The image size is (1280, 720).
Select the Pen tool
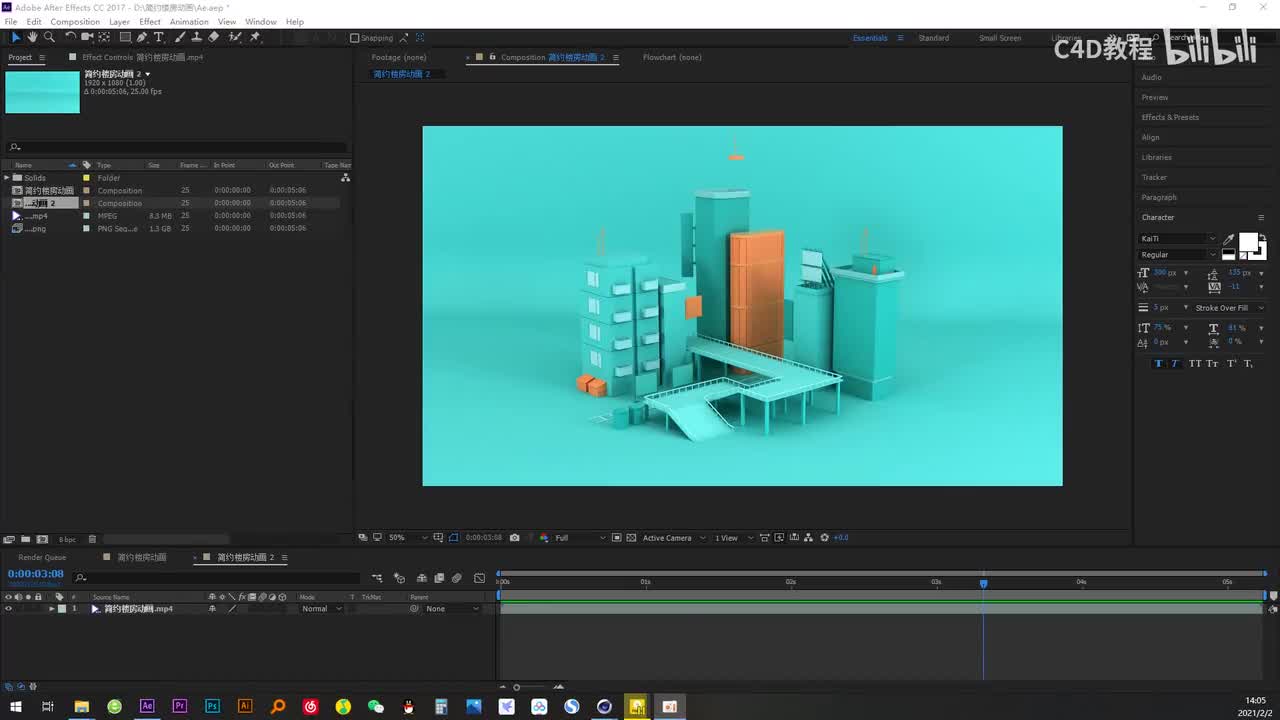point(141,37)
